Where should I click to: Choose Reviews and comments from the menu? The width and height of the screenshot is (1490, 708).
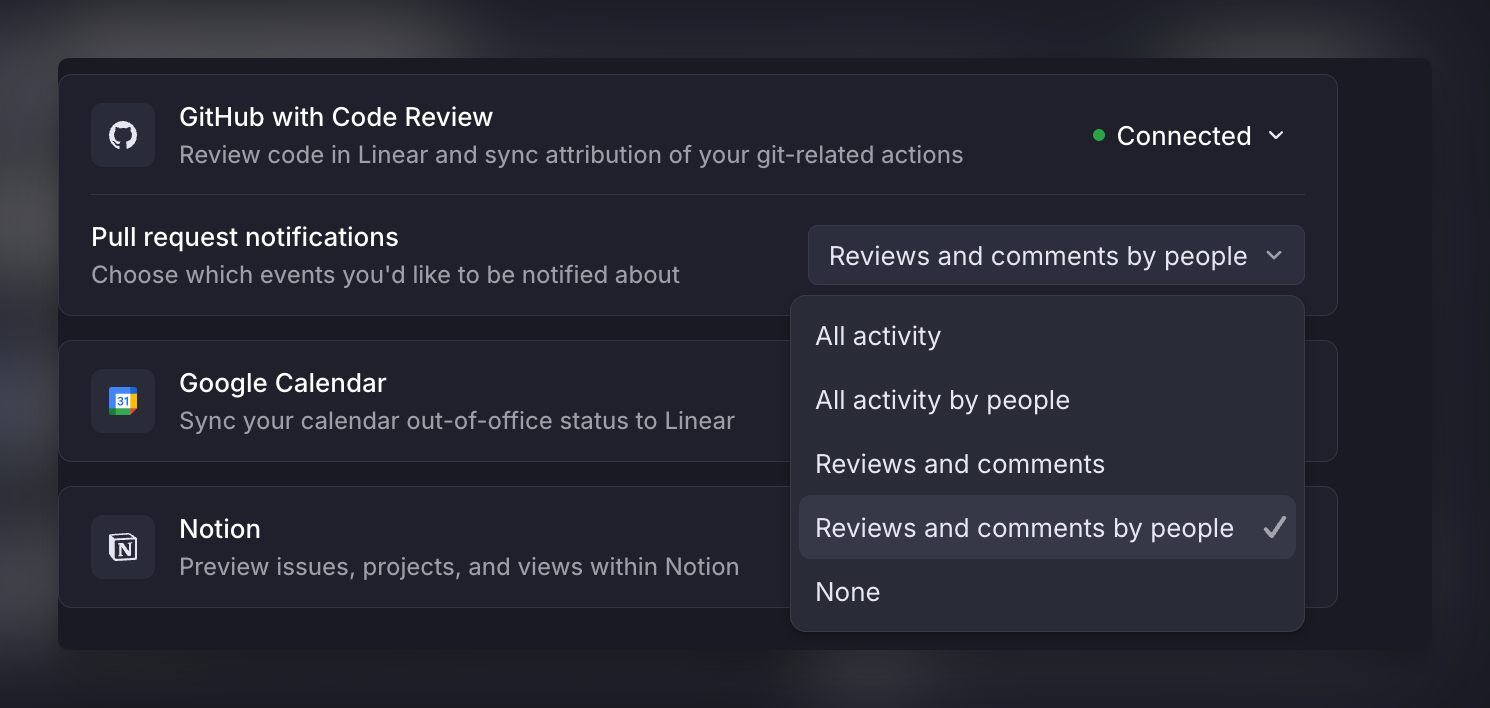pyautogui.click(x=959, y=463)
